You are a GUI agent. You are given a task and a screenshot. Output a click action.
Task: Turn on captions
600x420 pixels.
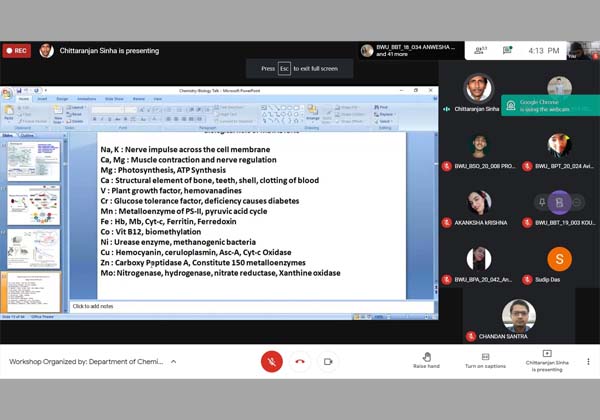click(x=485, y=360)
